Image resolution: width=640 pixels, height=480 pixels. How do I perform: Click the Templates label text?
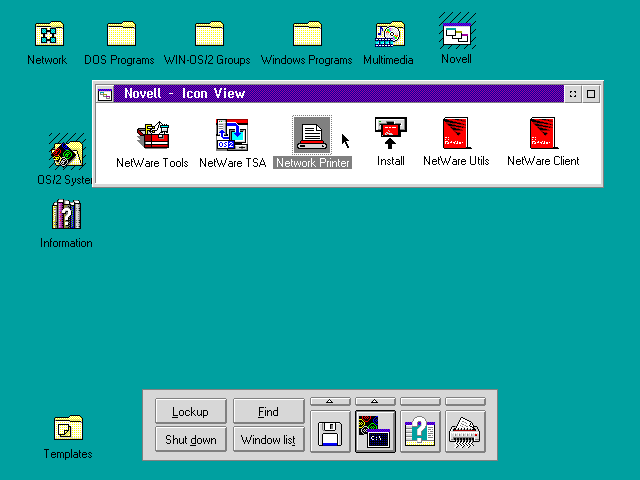(68, 454)
